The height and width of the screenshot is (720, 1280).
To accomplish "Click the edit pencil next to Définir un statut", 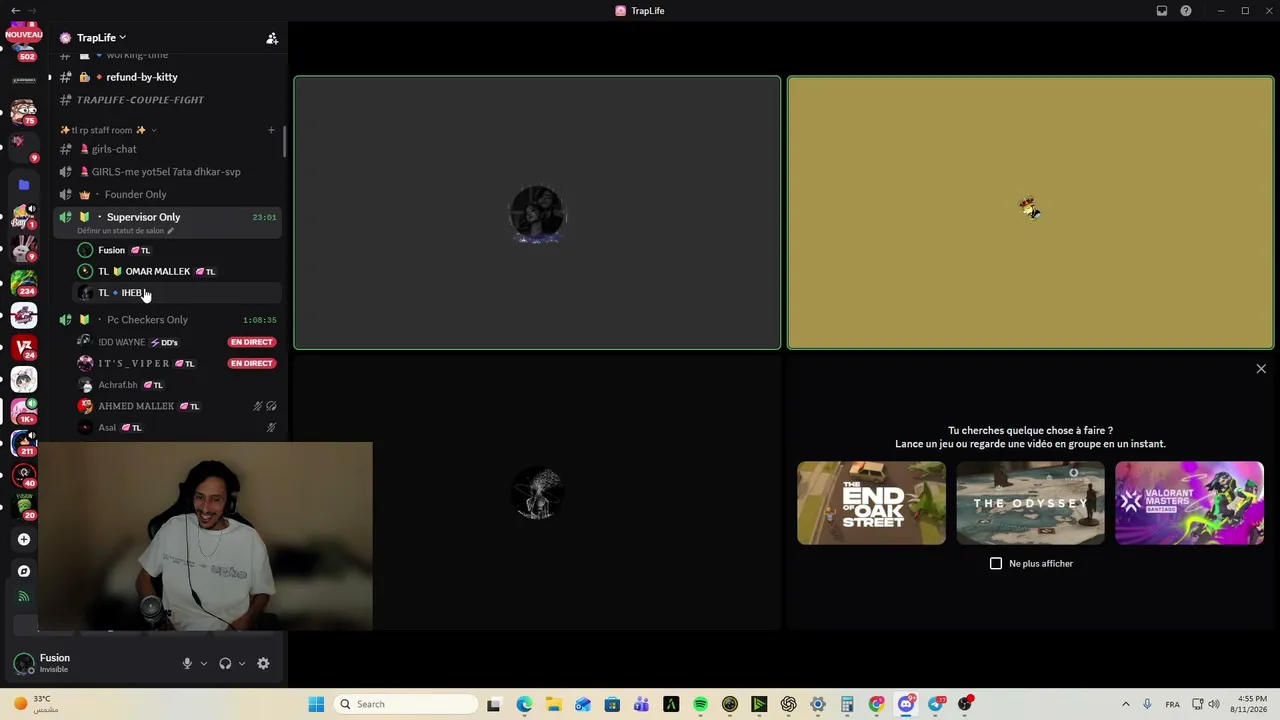I will point(170,231).
